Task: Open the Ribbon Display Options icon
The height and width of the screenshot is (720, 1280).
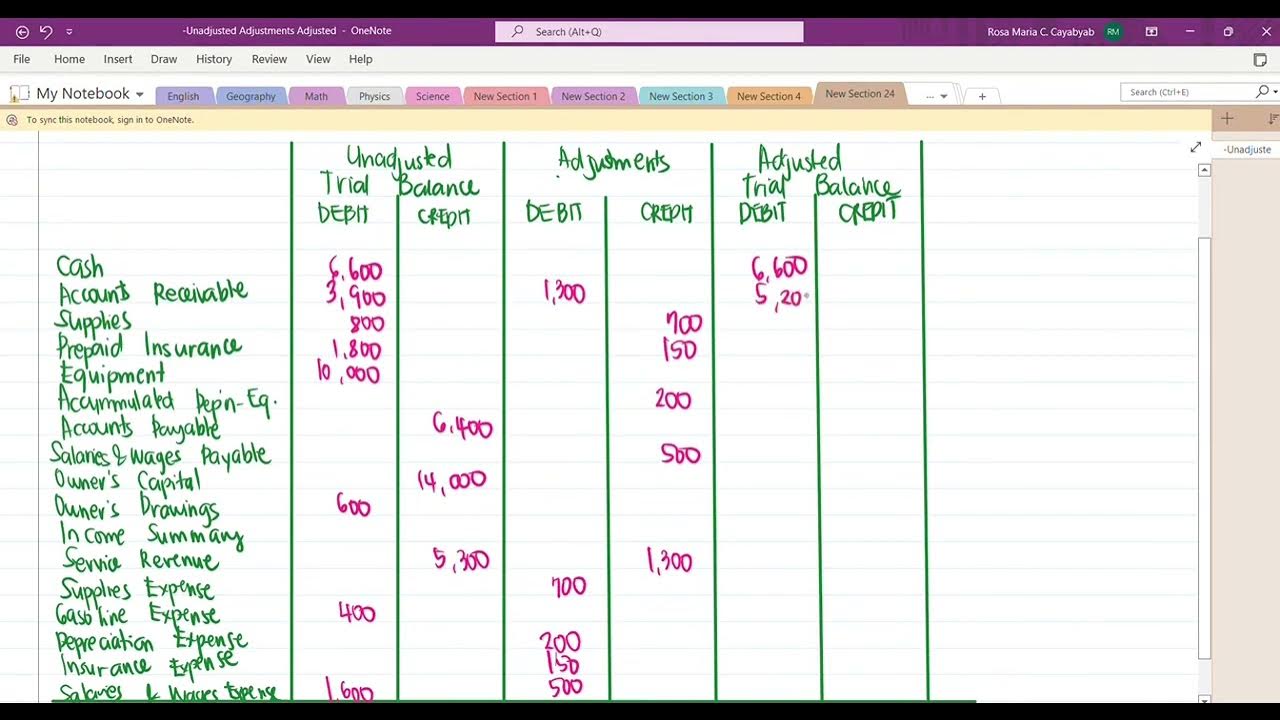Action: [1151, 32]
